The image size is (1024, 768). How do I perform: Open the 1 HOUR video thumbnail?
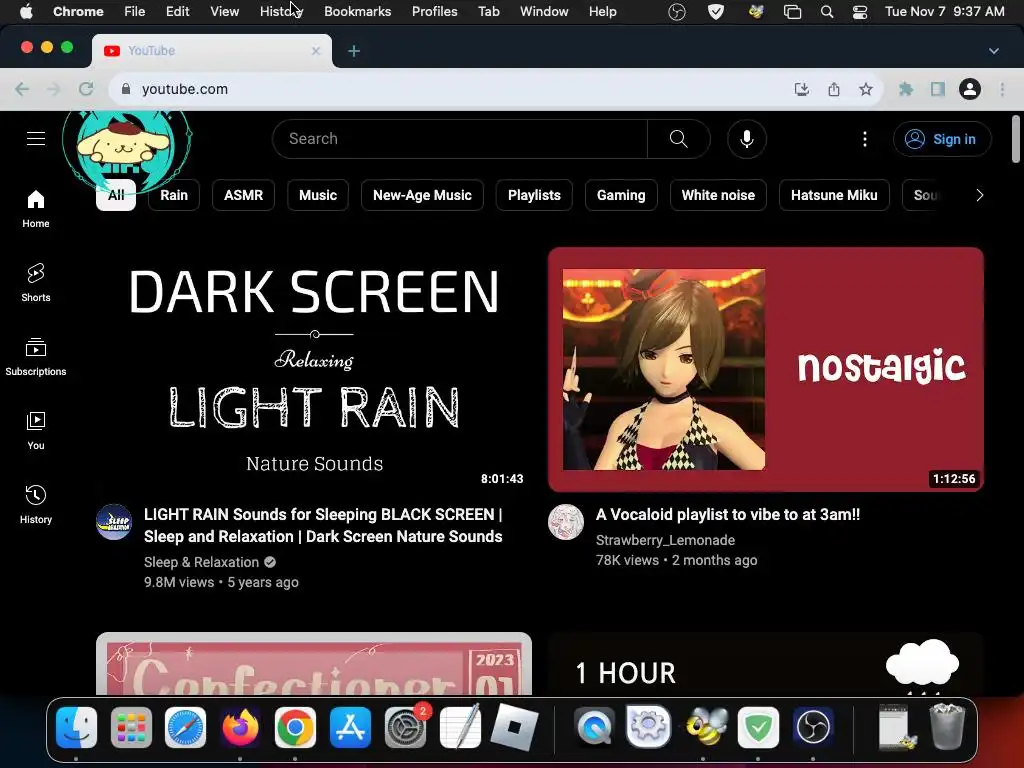click(x=765, y=664)
